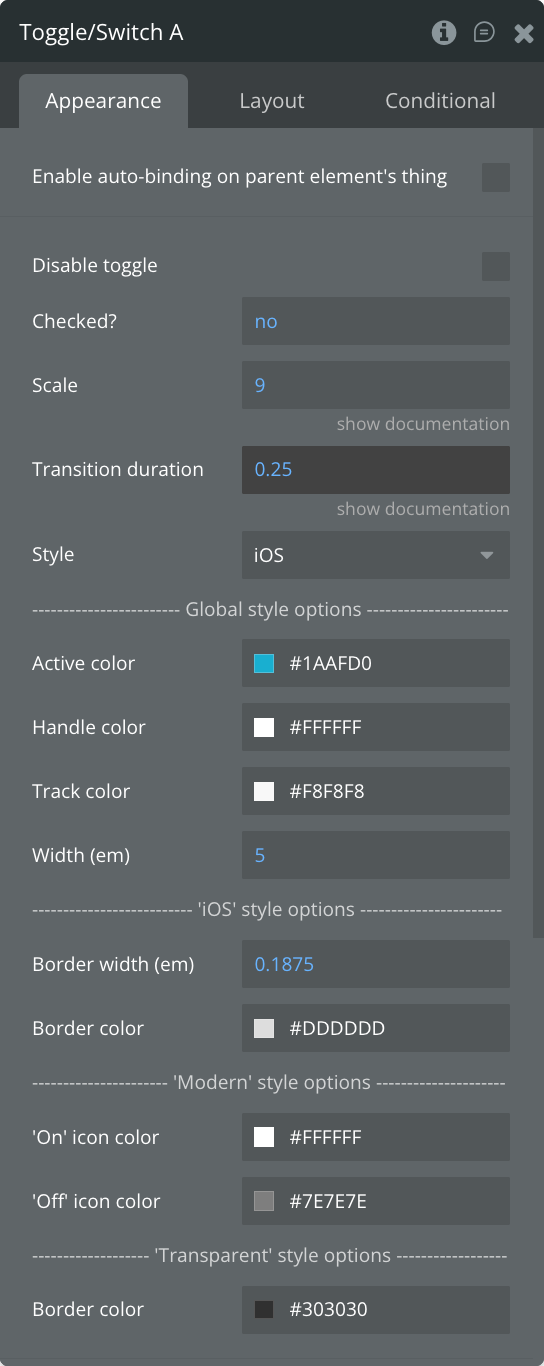Open the Track color swatch
The image size is (544, 1366).
click(x=264, y=792)
